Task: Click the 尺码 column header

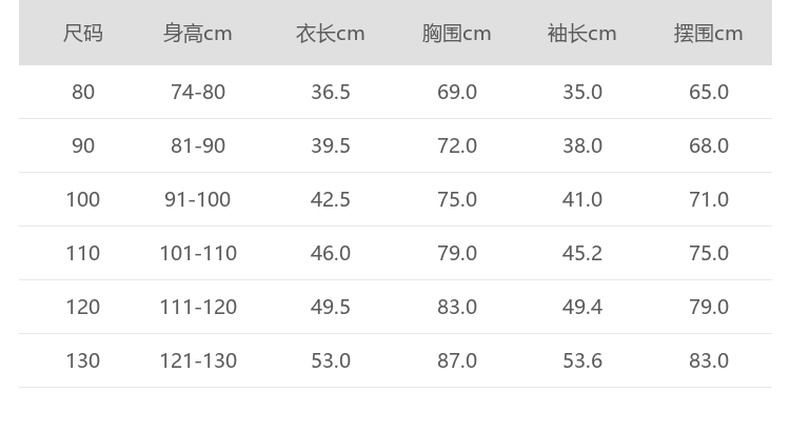Action: coord(83,34)
